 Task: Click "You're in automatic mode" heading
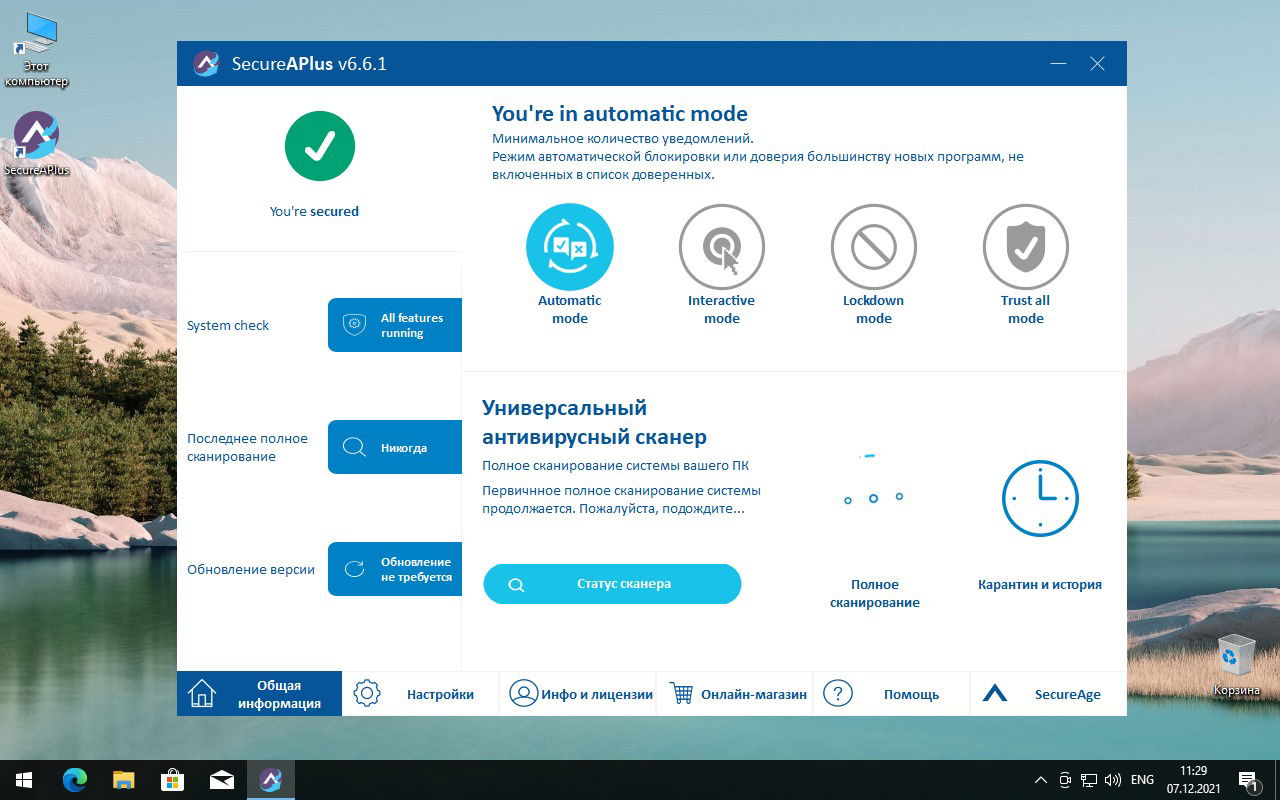(620, 114)
